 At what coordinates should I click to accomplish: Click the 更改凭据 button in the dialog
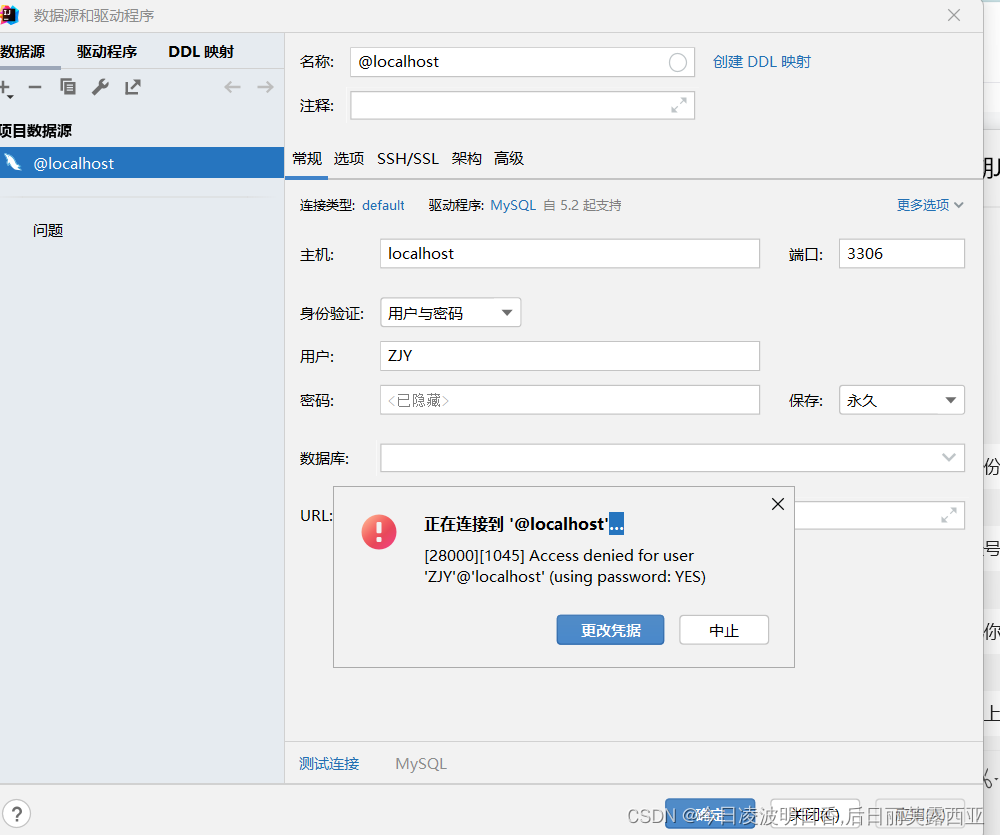(x=610, y=629)
